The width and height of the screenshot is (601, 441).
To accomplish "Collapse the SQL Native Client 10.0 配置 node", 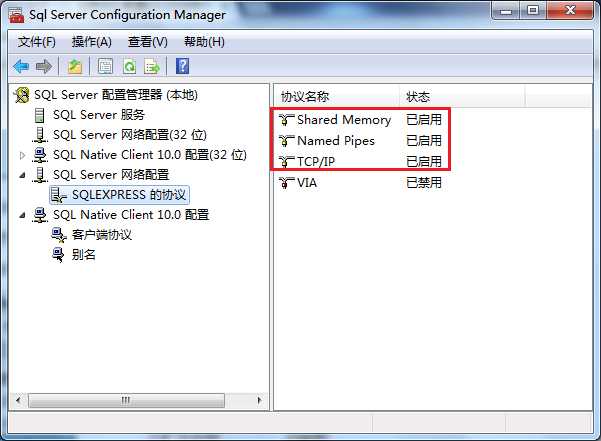I will (x=23, y=215).
